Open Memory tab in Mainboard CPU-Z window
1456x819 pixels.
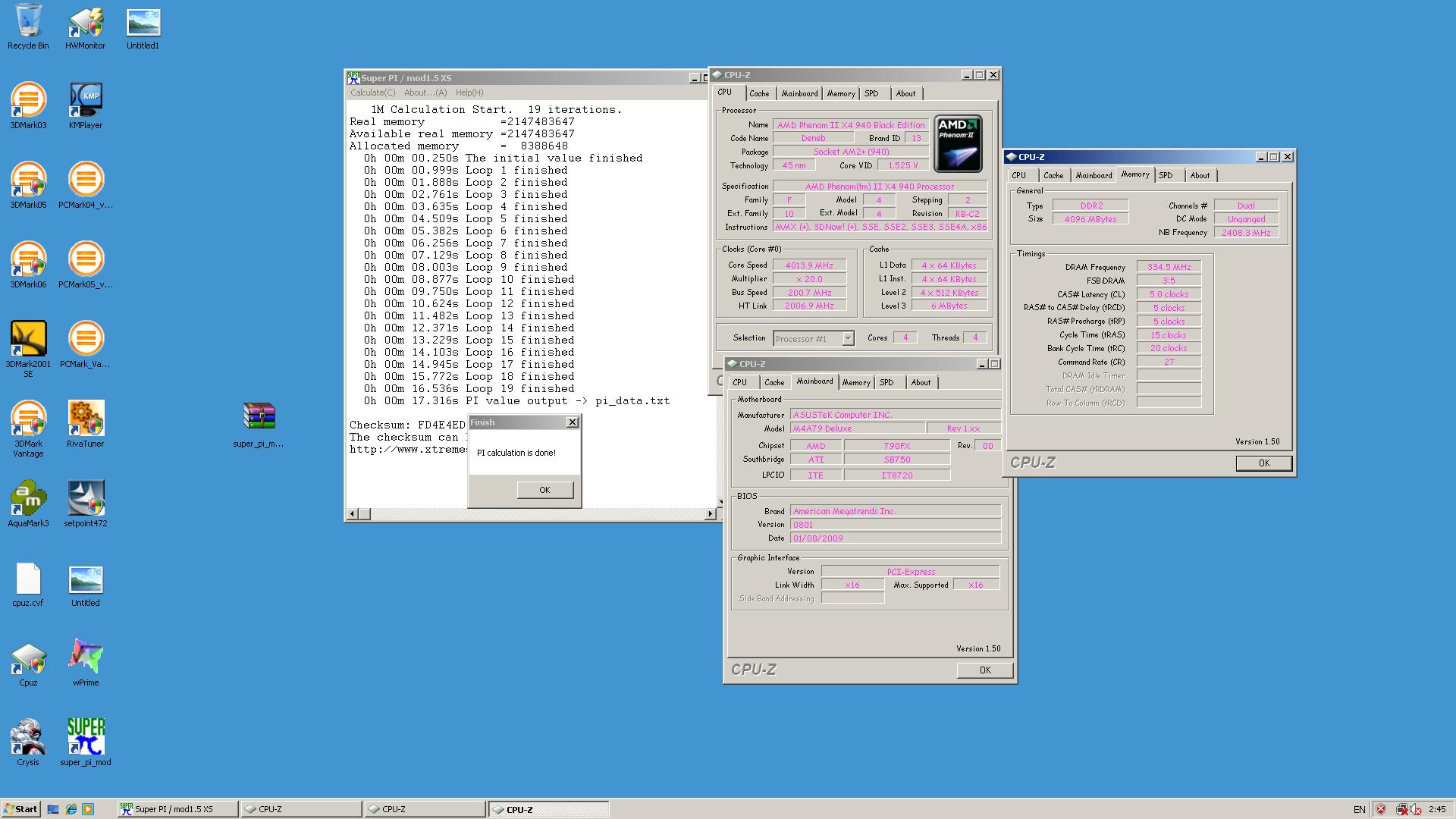(856, 382)
